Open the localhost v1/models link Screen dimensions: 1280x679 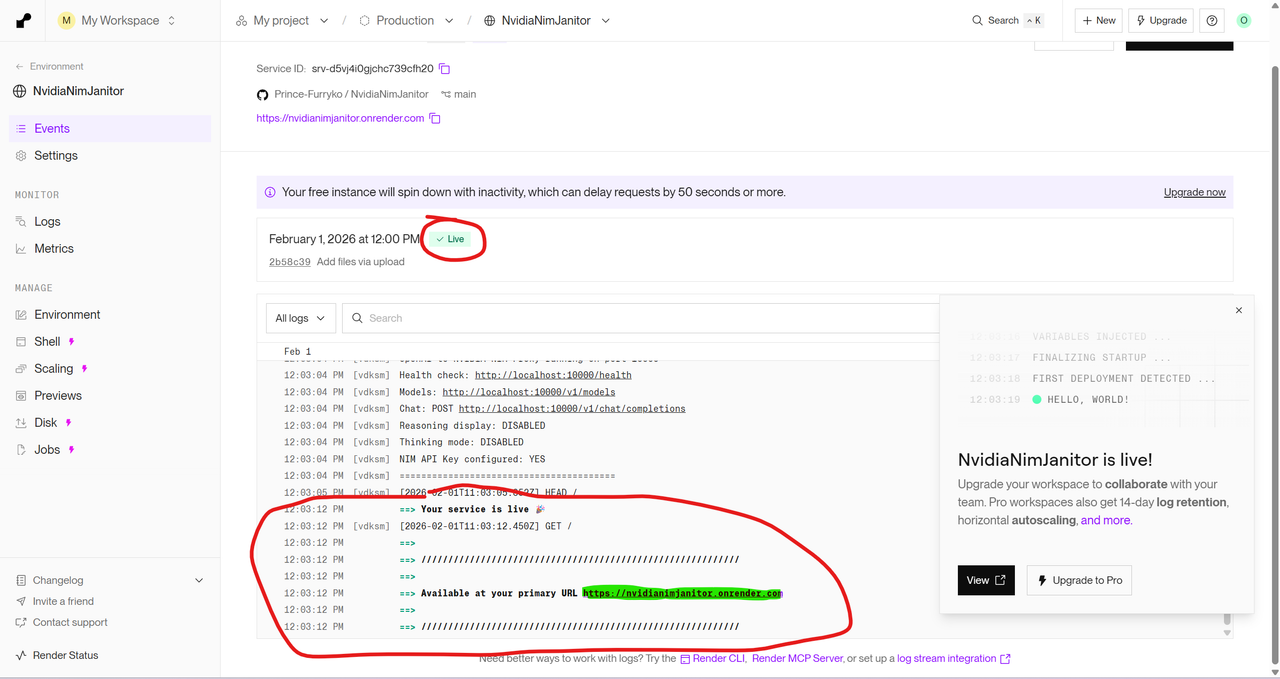pos(529,392)
